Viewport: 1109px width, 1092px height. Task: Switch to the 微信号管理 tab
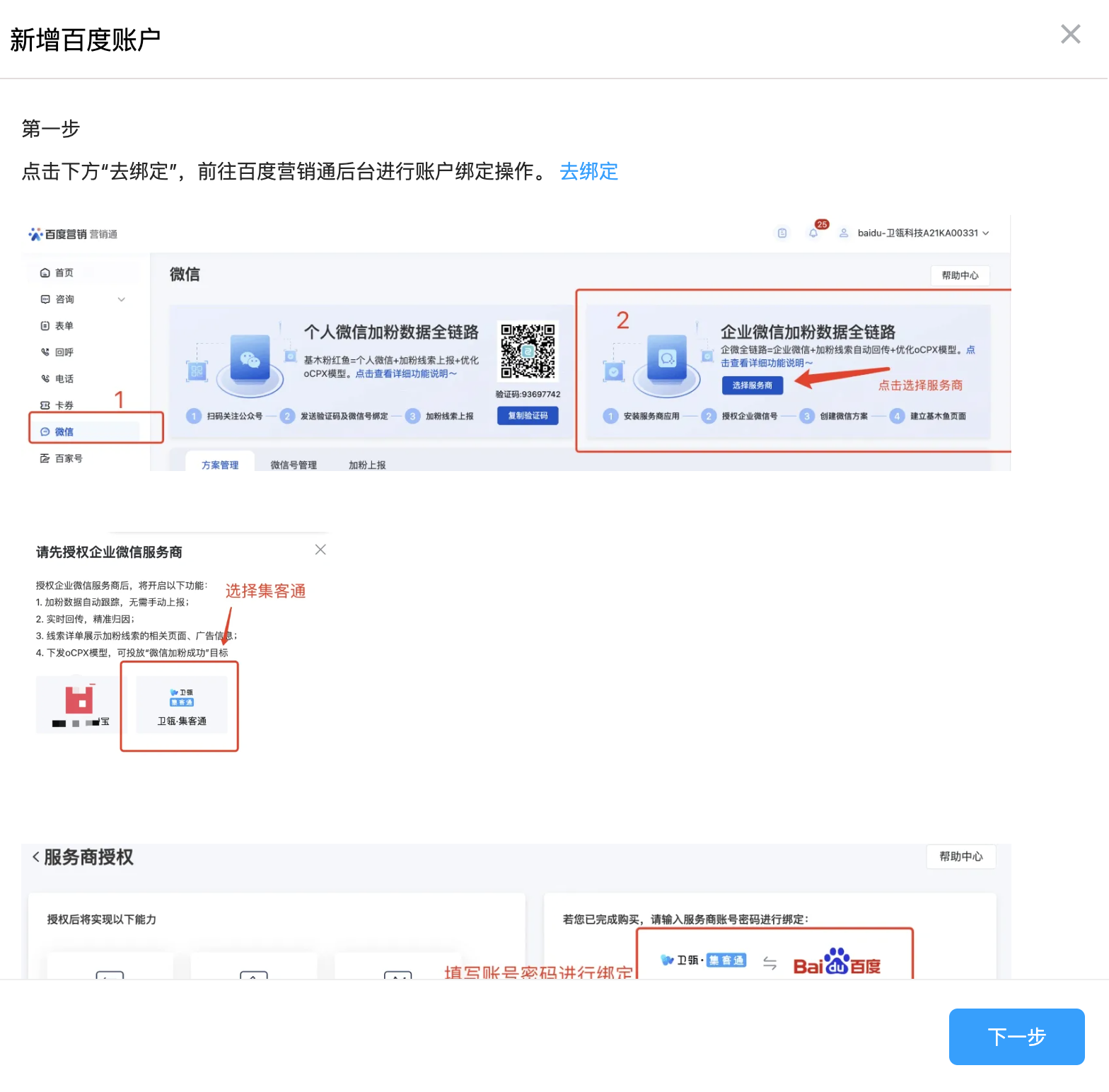click(294, 465)
